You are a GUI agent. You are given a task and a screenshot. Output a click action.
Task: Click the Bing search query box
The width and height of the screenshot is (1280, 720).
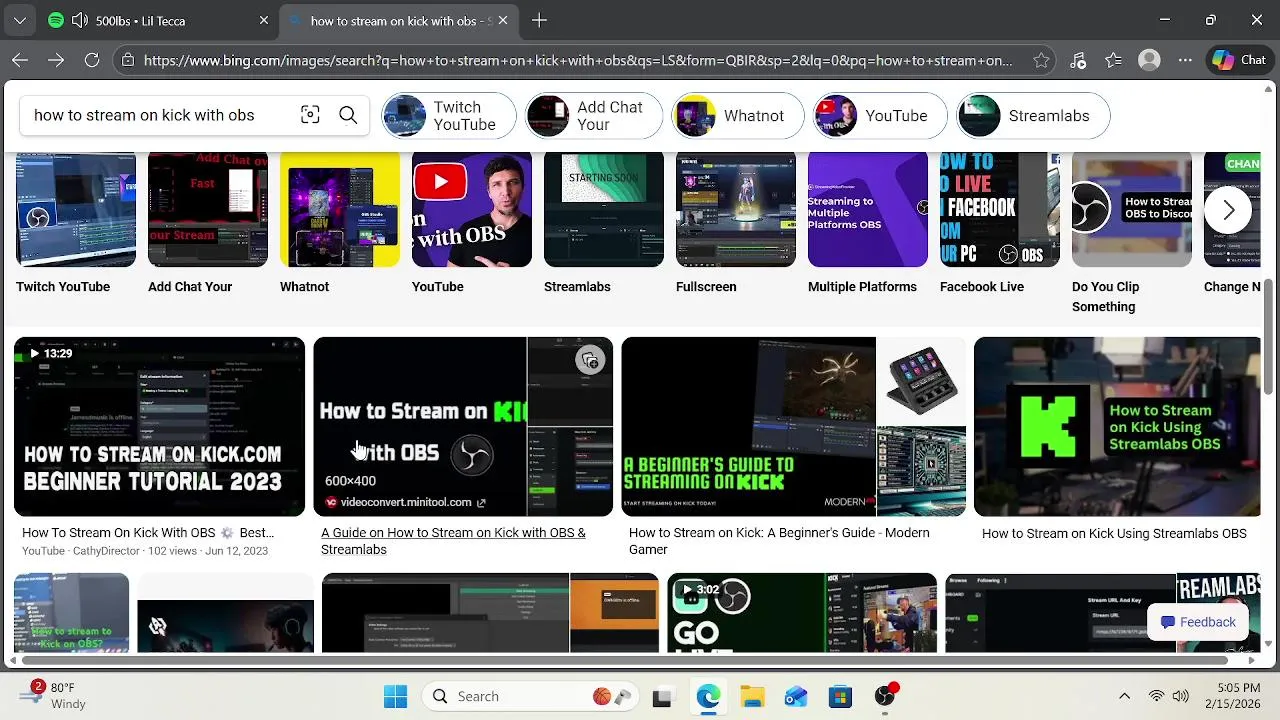[x=160, y=115]
